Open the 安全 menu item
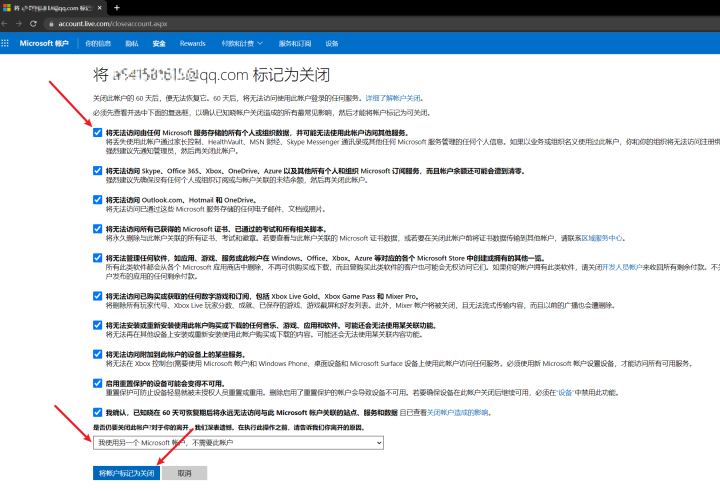 click(x=159, y=44)
